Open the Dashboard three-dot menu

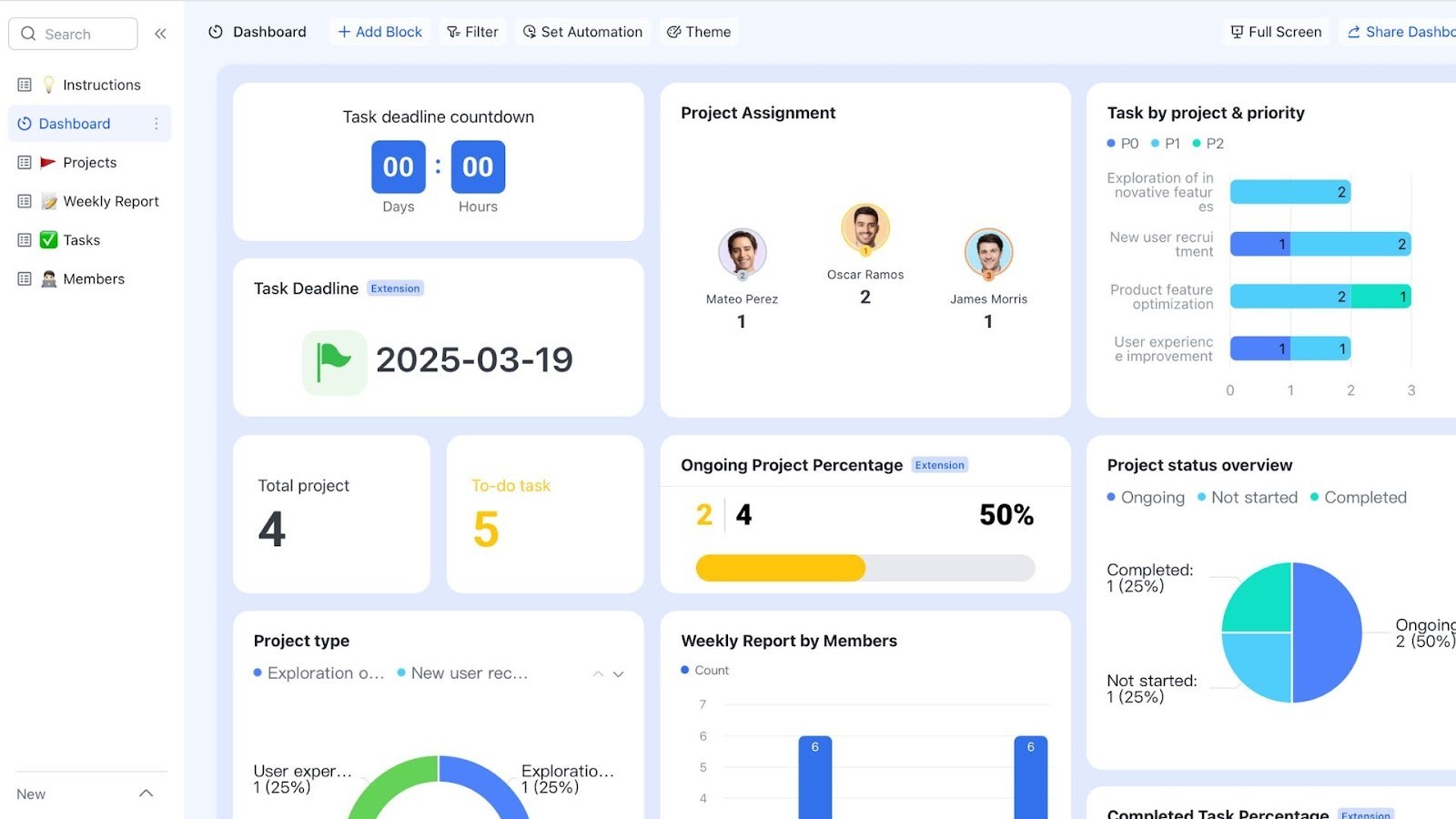[157, 123]
